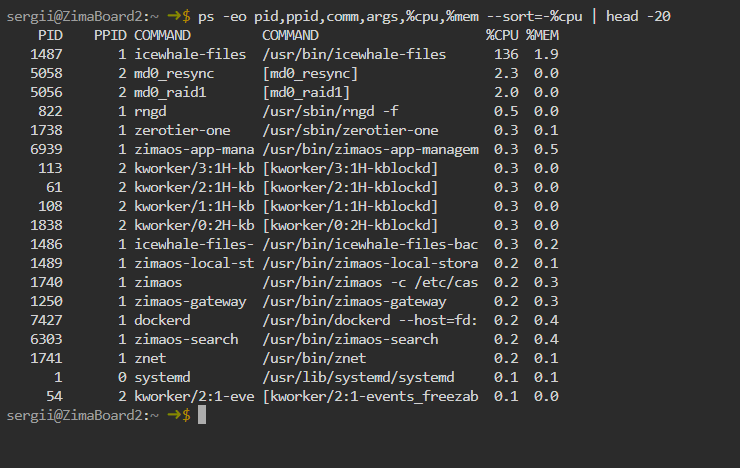Click PID 7427 of dockerd
740x468 pixels.
point(46,320)
